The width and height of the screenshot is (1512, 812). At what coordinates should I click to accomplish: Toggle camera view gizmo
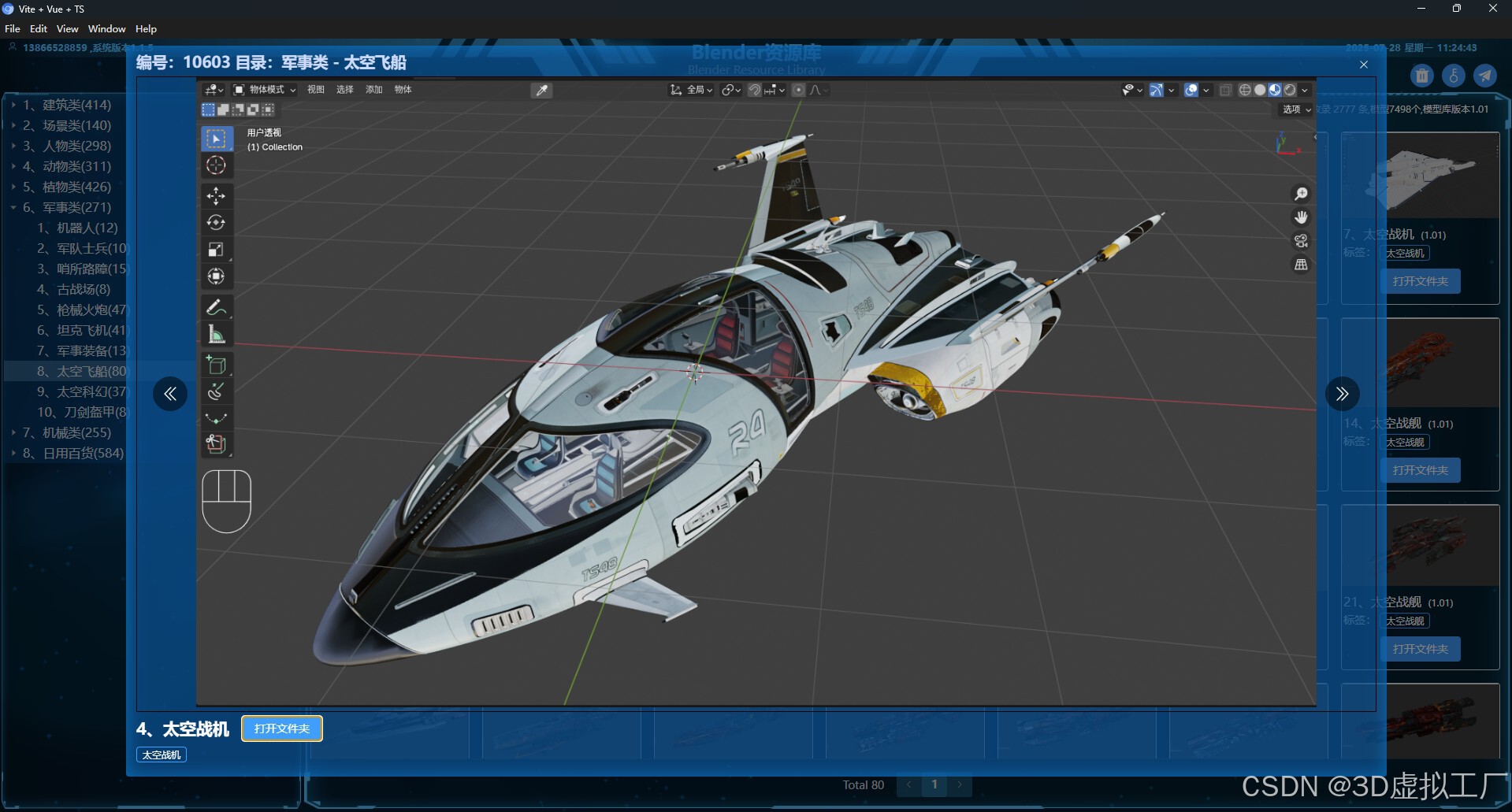1301,241
